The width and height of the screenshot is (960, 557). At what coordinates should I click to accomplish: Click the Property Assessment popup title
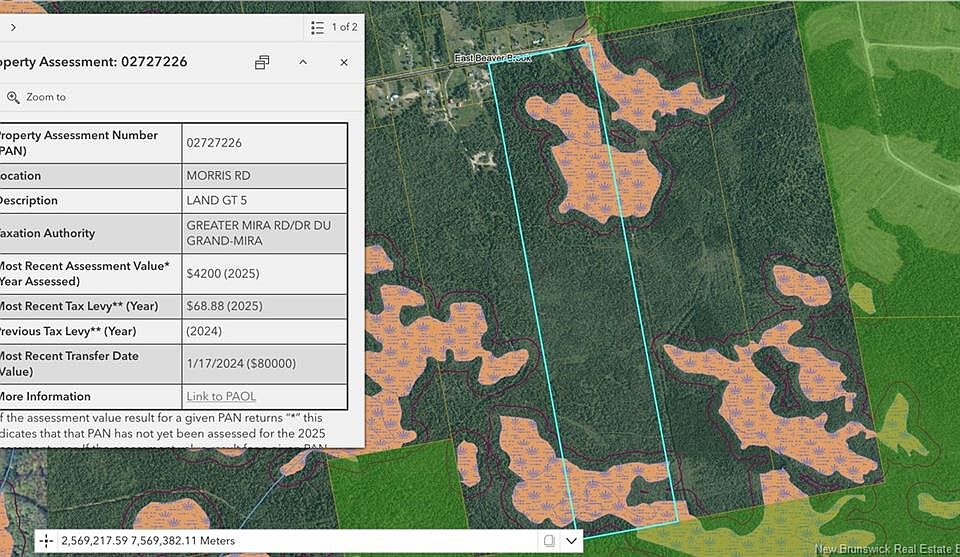[95, 62]
